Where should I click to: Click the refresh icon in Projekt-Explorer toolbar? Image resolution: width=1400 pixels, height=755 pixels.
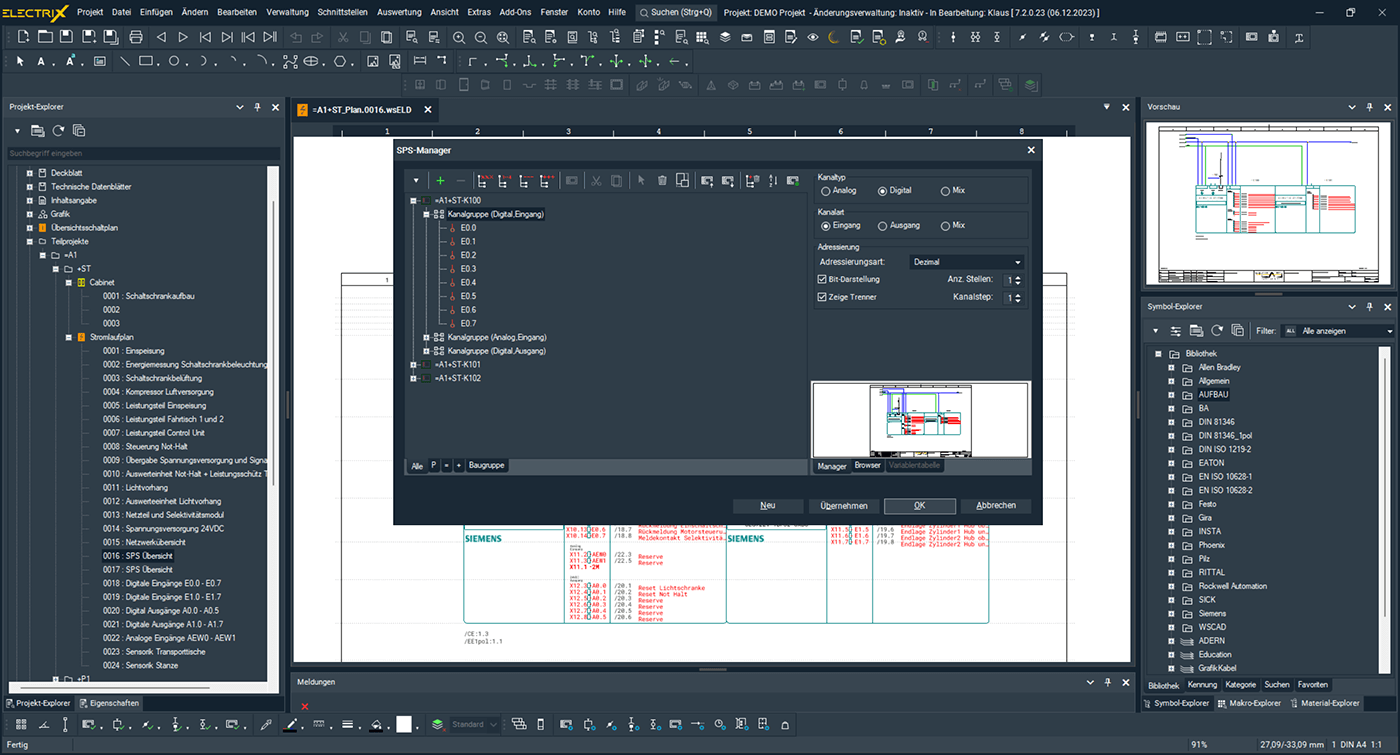coord(59,131)
